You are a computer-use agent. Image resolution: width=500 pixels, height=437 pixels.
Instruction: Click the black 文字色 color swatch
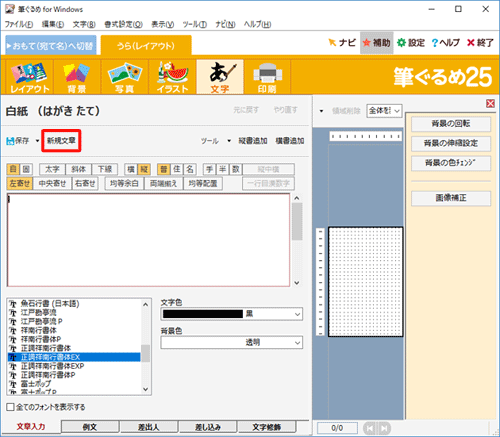(x=203, y=314)
